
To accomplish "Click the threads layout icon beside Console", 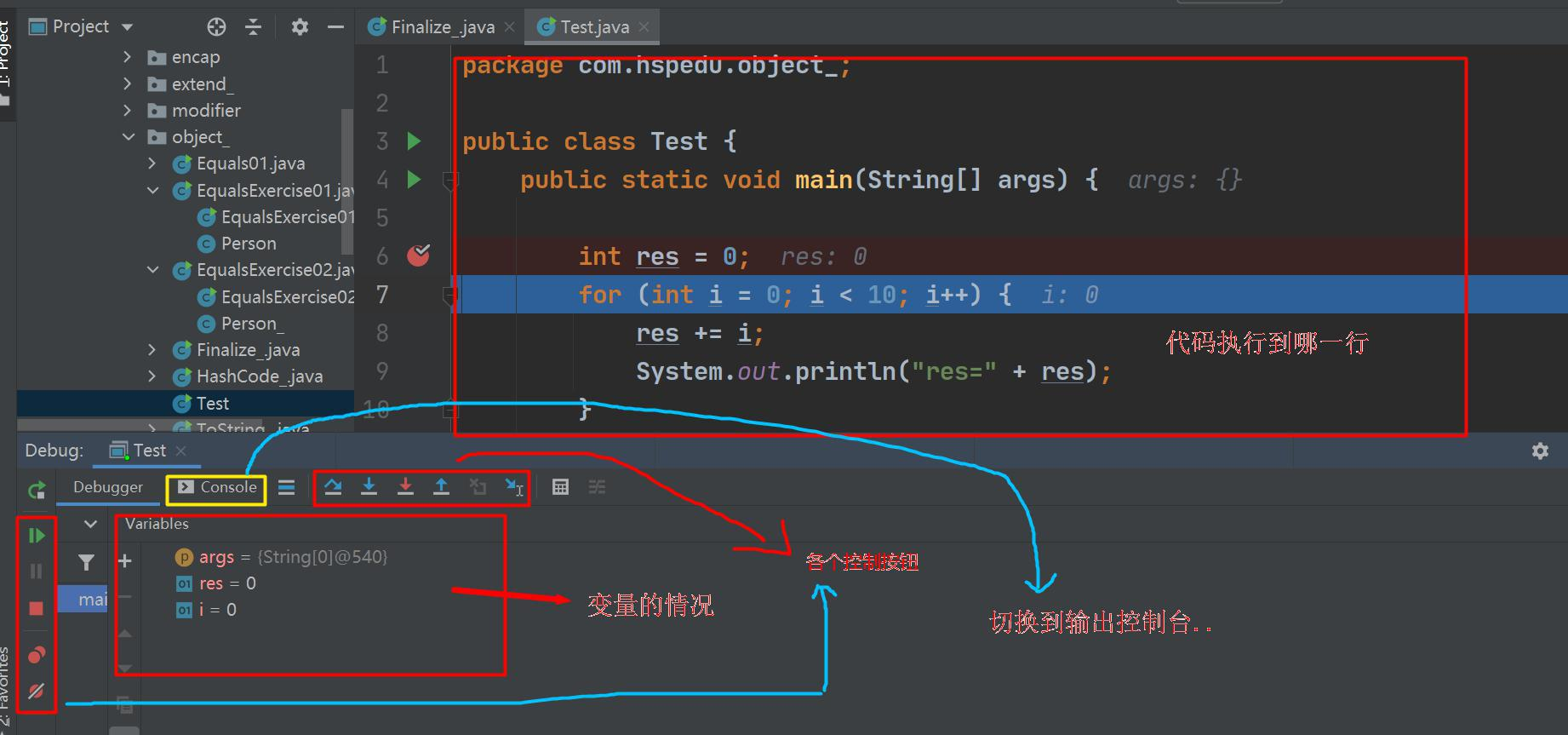I will coord(286,487).
